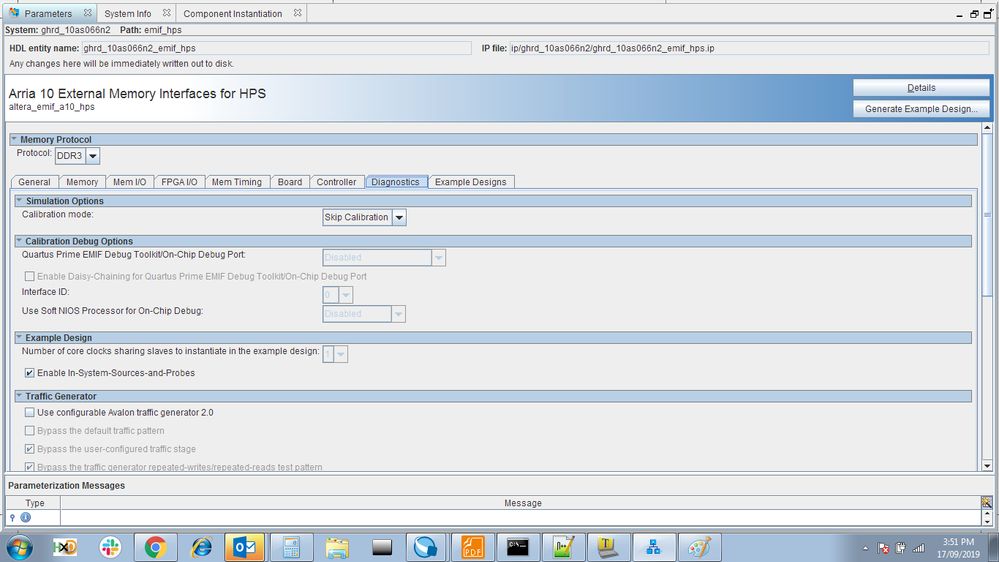Click the IP file path field
Viewport: 999px width, 562px height.
coord(749,48)
